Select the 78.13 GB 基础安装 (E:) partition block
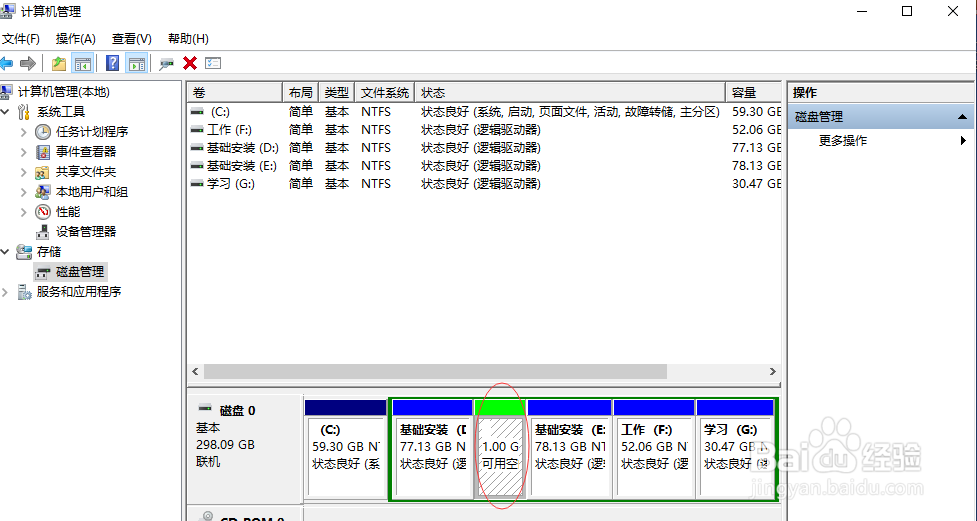 point(570,449)
